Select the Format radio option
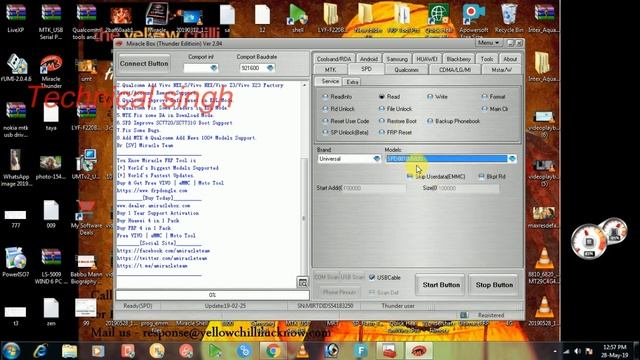The width and height of the screenshot is (640, 360). pos(493,97)
